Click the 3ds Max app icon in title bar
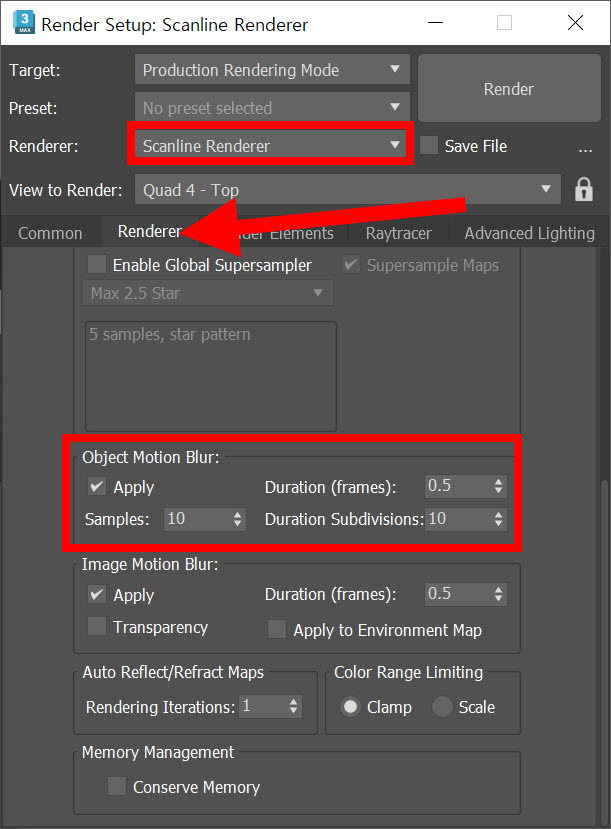 (24, 23)
